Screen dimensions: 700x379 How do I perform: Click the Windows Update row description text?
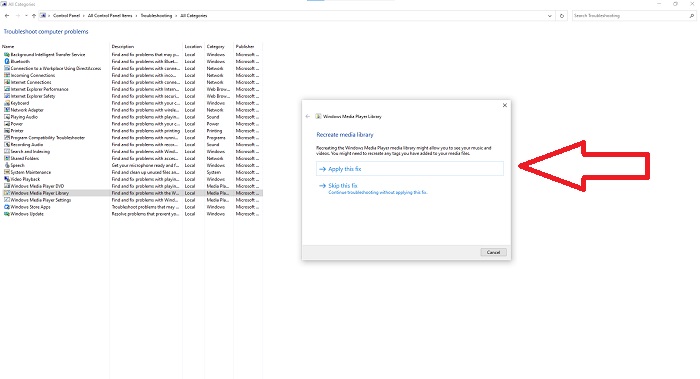click(145, 214)
